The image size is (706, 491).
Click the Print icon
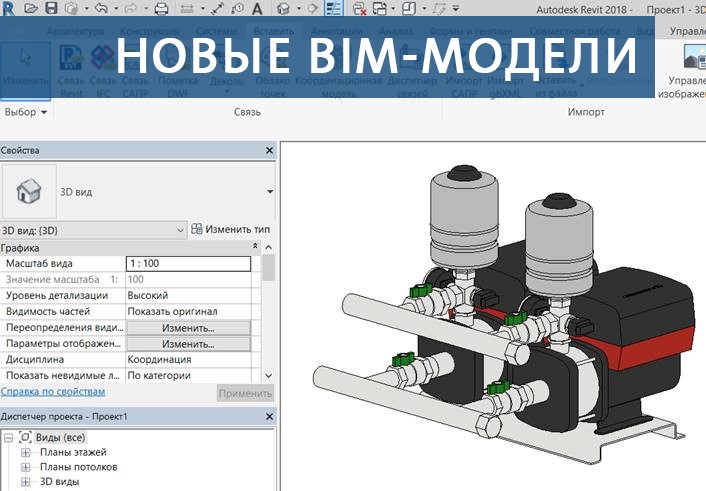point(161,8)
